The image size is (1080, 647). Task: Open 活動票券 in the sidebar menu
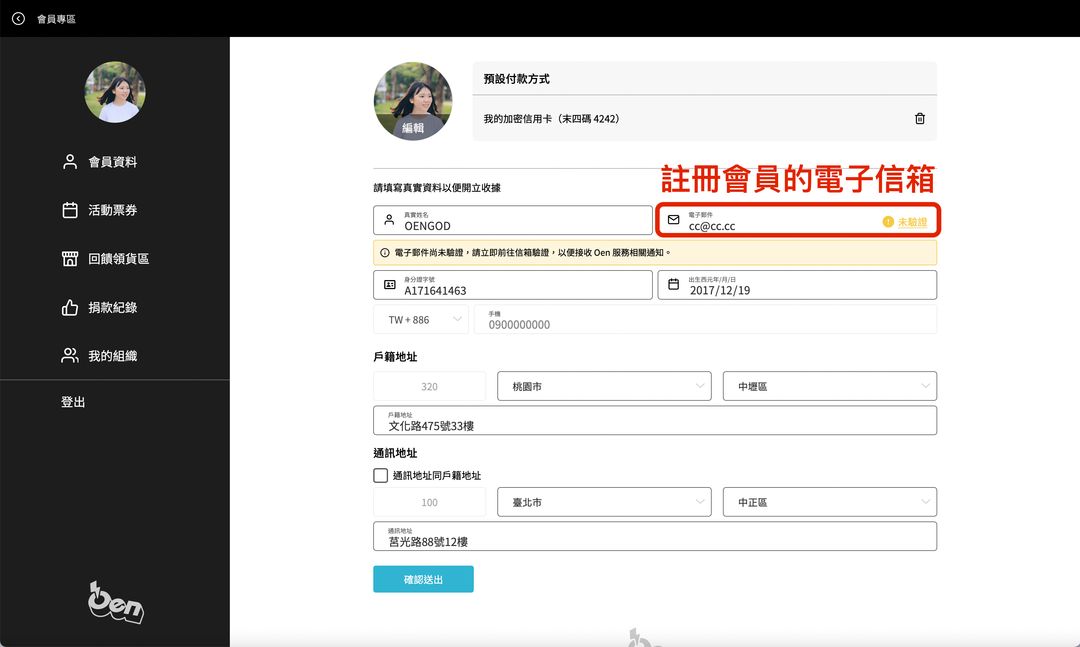pyautogui.click(x=113, y=210)
